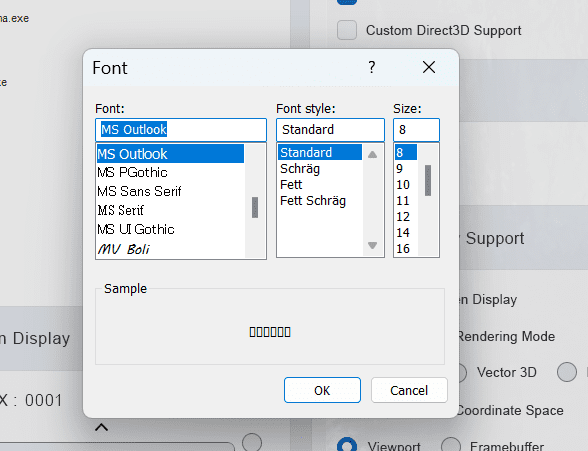Click the font style list down arrow
This screenshot has height=451, width=588.
point(372,246)
